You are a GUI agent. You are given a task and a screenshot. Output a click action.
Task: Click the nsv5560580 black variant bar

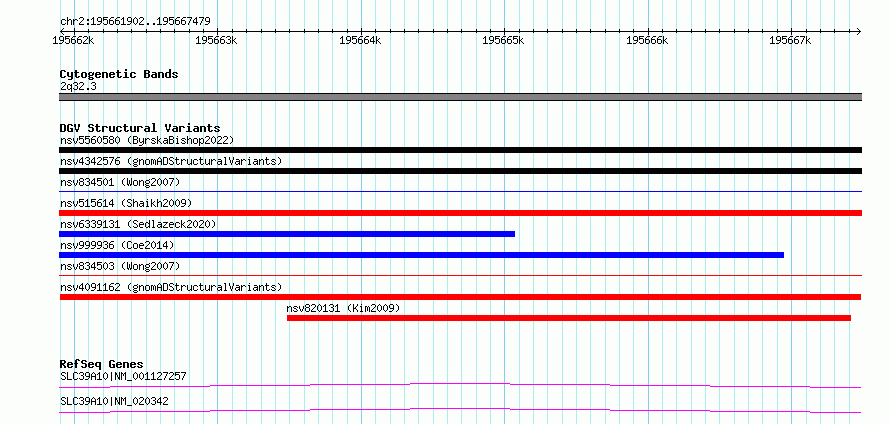tap(460, 150)
